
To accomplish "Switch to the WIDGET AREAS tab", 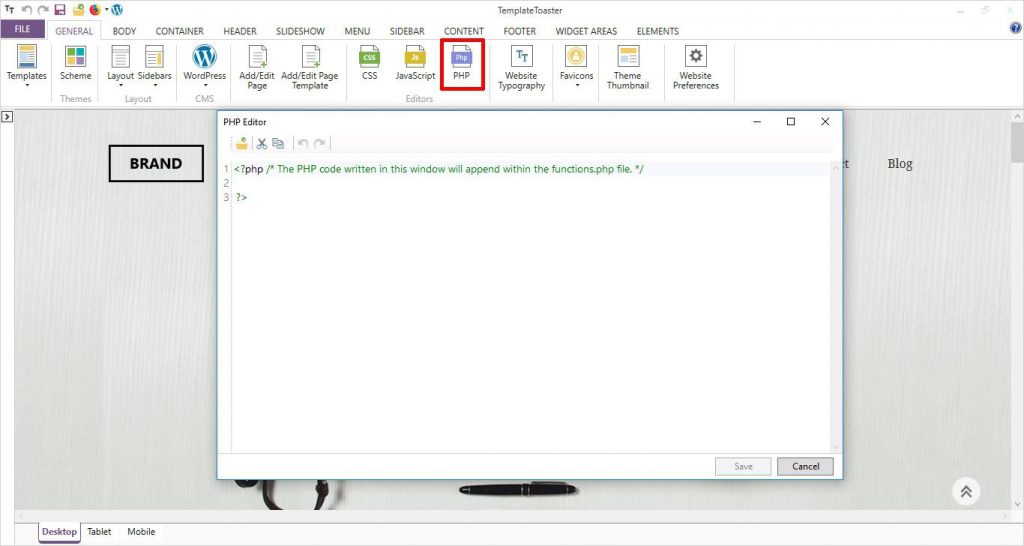I will click(586, 31).
